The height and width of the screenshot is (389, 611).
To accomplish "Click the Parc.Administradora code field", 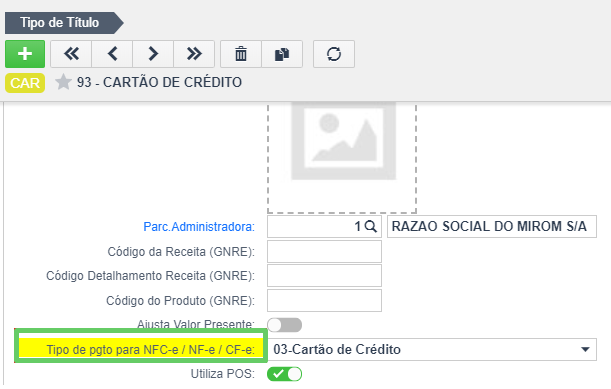I will 324,226.
